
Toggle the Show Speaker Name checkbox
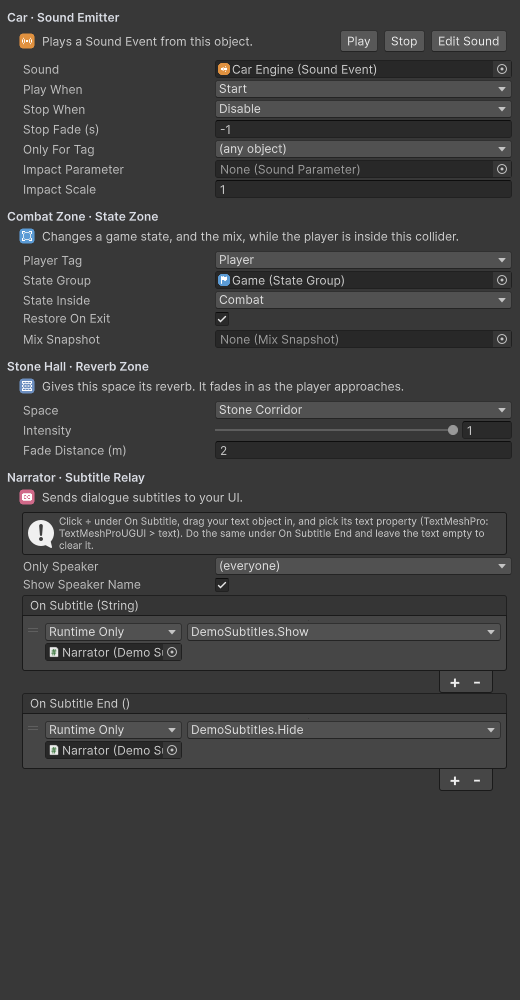pyautogui.click(x=222, y=585)
